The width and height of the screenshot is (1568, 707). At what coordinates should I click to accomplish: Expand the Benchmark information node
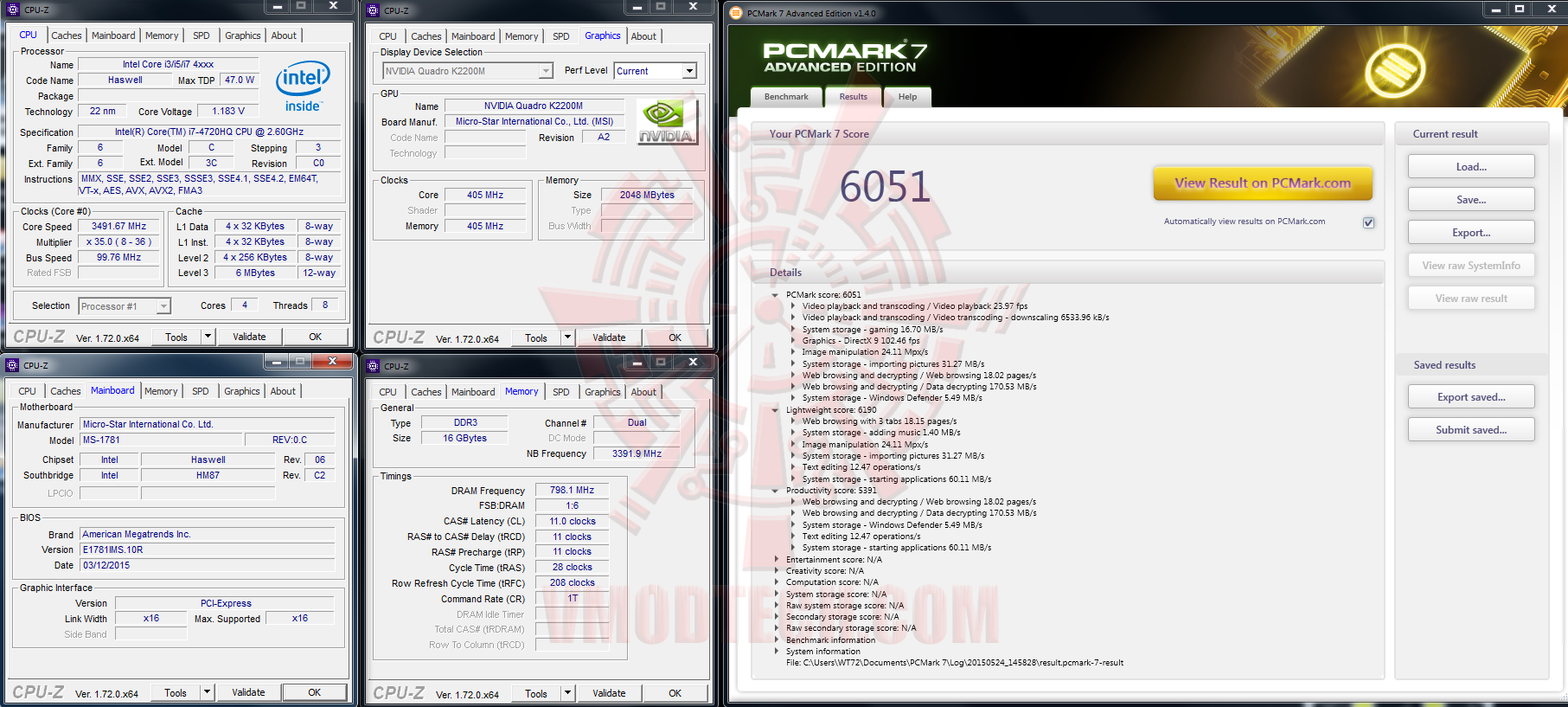[776, 640]
